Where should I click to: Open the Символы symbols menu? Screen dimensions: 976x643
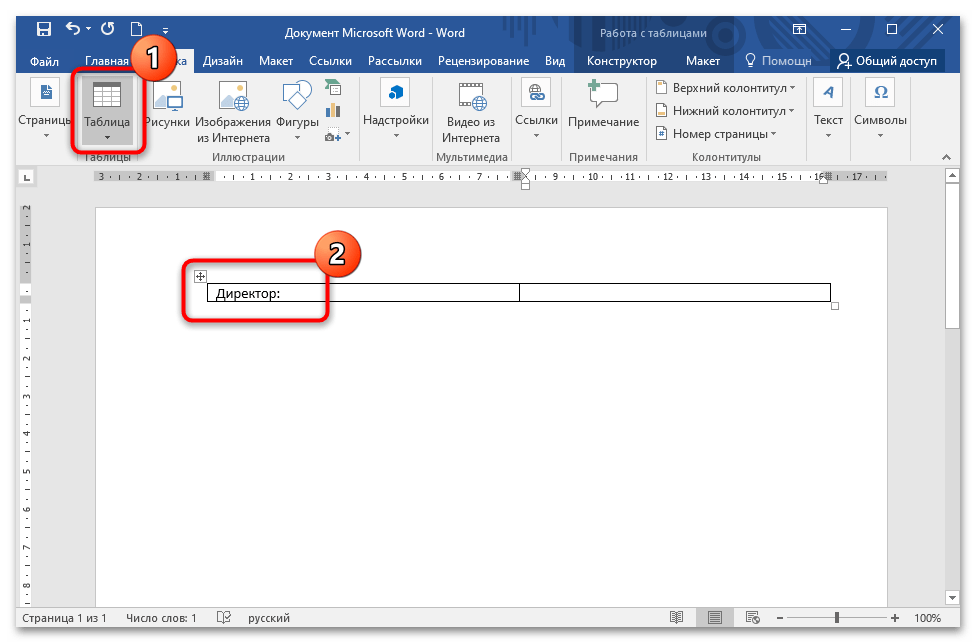(x=880, y=108)
